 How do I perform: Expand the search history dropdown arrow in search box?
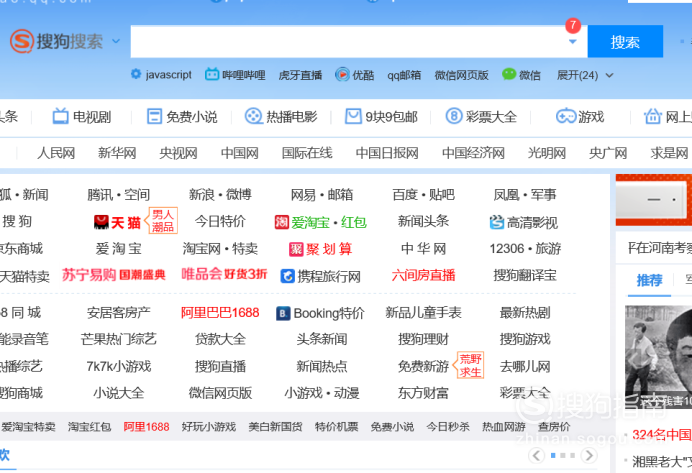click(x=572, y=41)
